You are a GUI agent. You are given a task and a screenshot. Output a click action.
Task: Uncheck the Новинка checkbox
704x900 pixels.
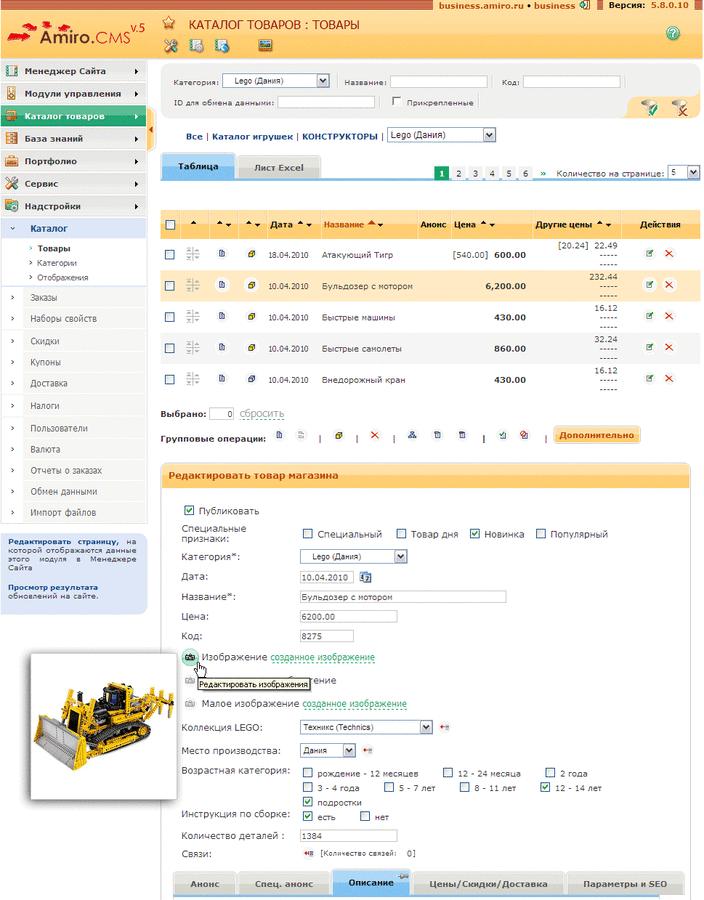(476, 534)
